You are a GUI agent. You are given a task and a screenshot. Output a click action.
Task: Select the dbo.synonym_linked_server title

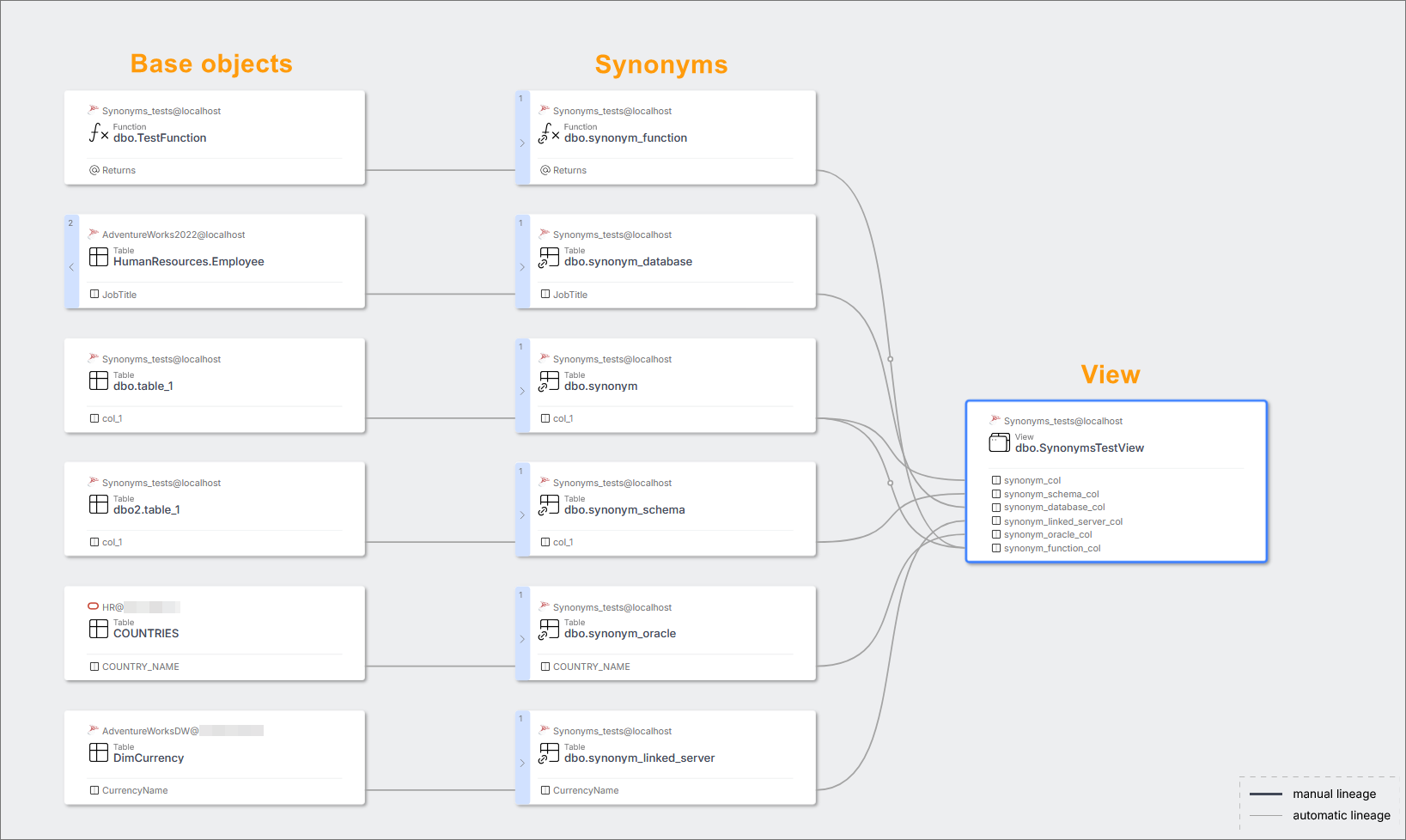tap(639, 758)
